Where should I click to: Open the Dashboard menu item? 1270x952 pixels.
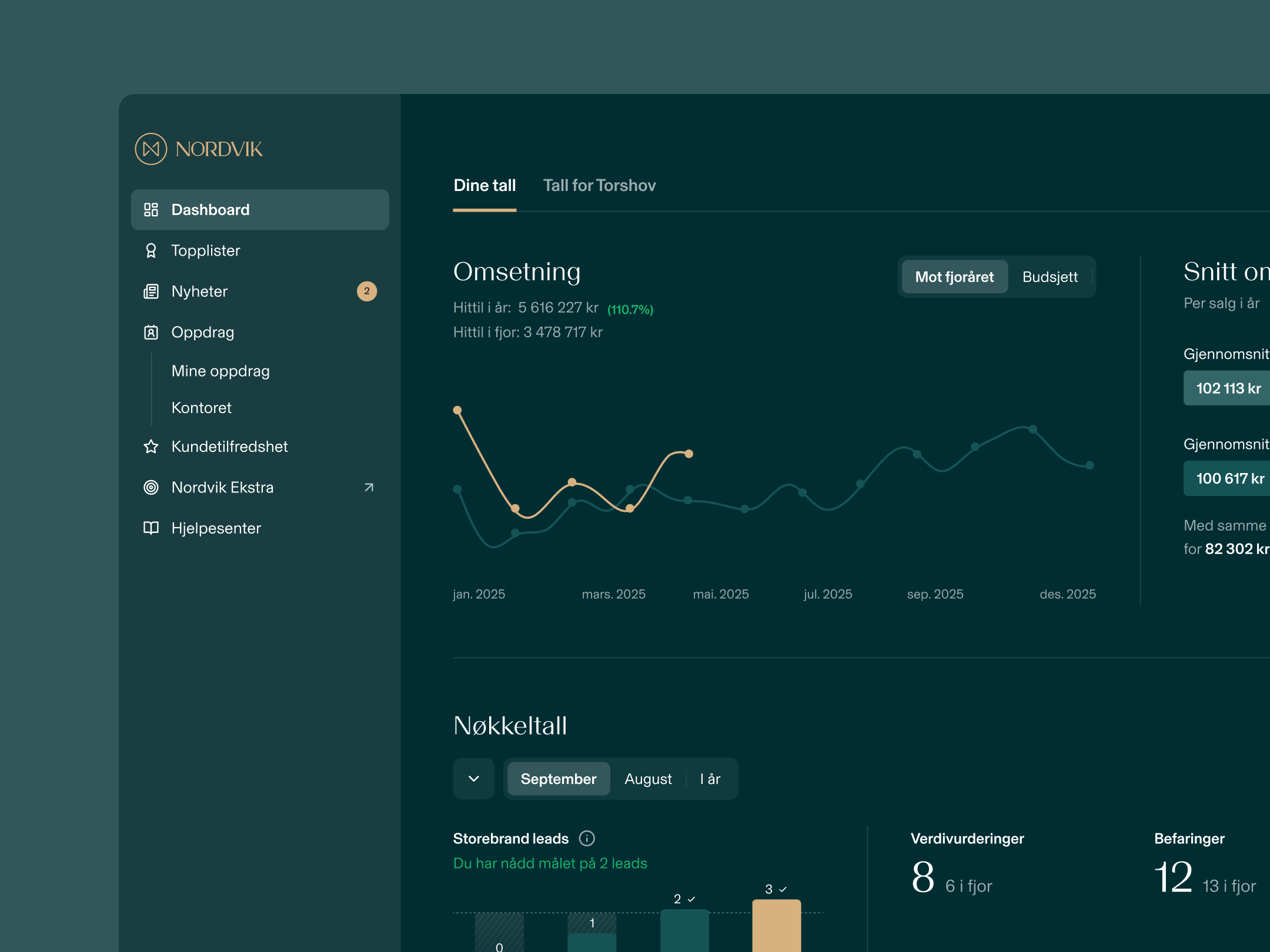(x=260, y=210)
